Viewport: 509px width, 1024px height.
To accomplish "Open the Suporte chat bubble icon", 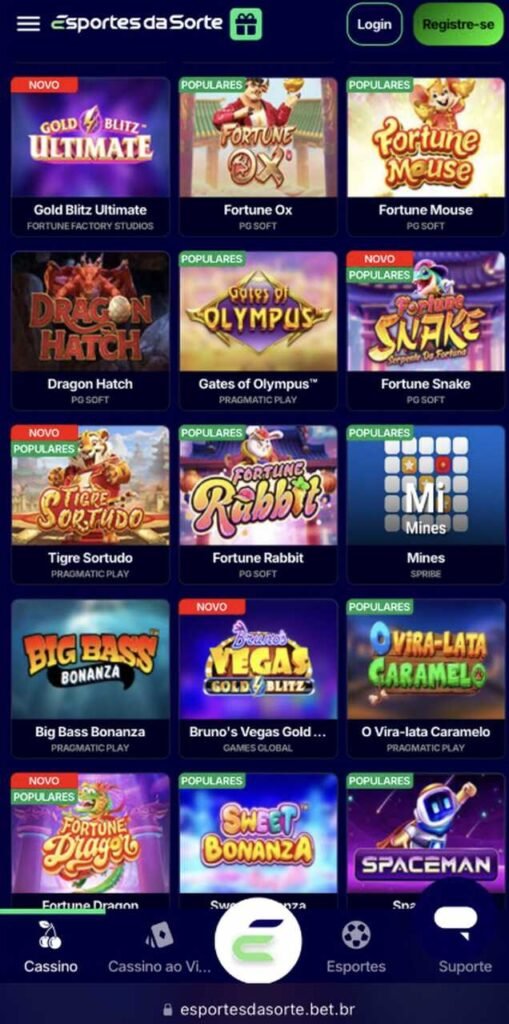I will [456, 920].
